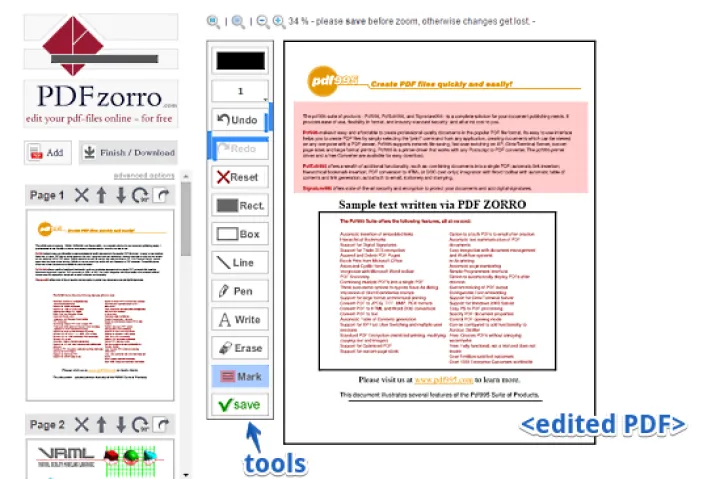
Task: Move Page 2 up with arrow icon
Action: (x=101, y=424)
